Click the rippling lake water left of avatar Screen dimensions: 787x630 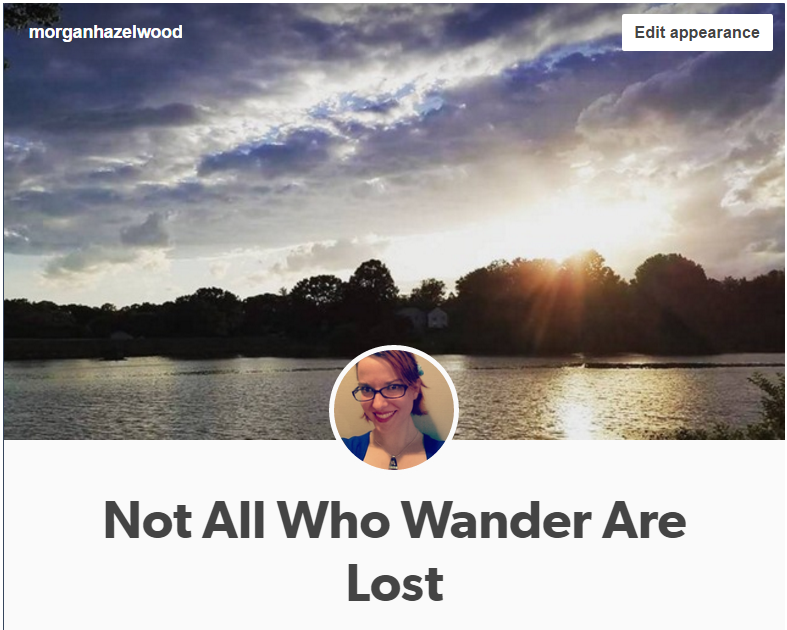pos(166,399)
